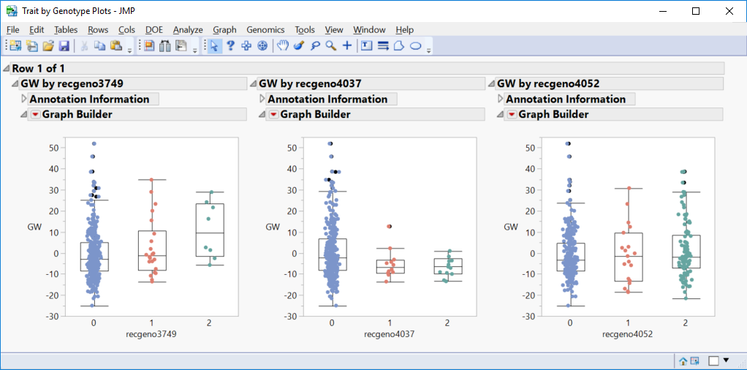Open the Analyze menu
747x370 pixels.
[x=188, y=30]
